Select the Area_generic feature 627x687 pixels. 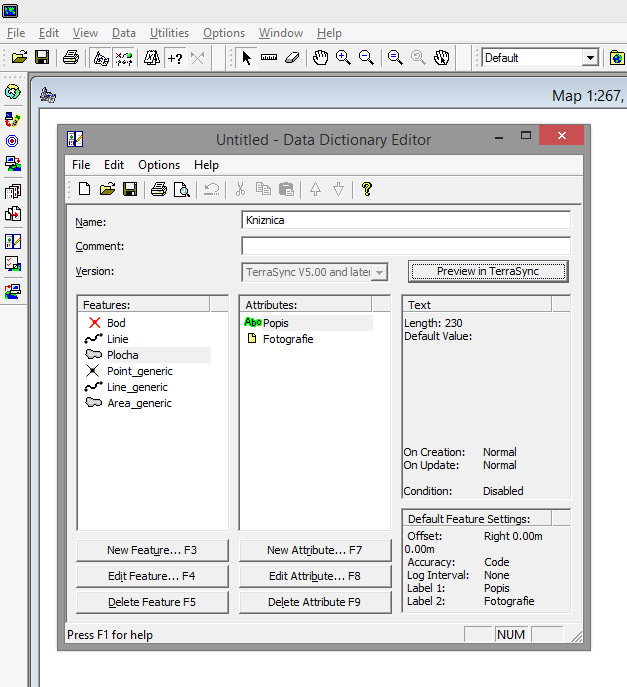(139, 403)
